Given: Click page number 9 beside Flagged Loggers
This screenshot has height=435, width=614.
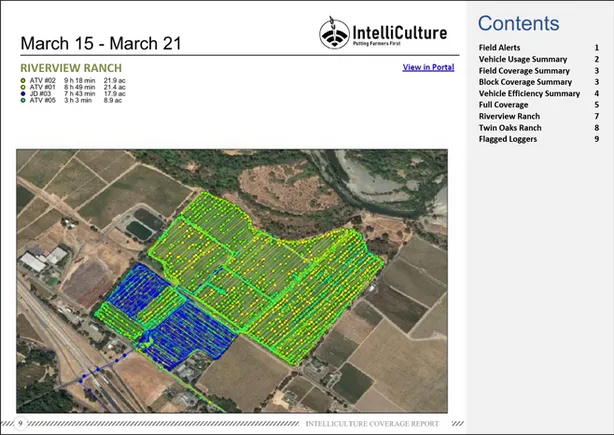Looking at the screenshot, I should click(x=597, y=139).
